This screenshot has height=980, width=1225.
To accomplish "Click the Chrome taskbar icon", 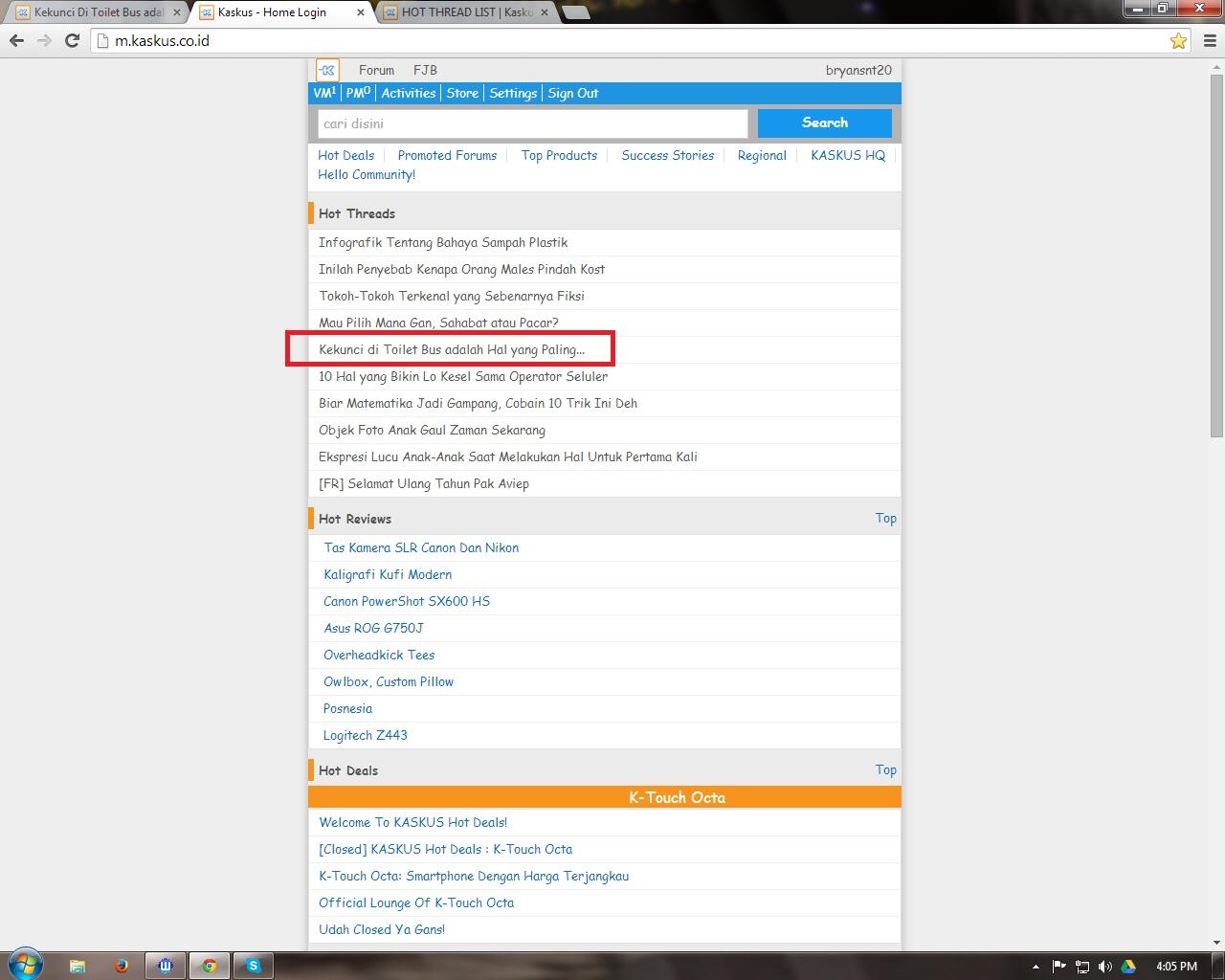I will tap(210, 966).
